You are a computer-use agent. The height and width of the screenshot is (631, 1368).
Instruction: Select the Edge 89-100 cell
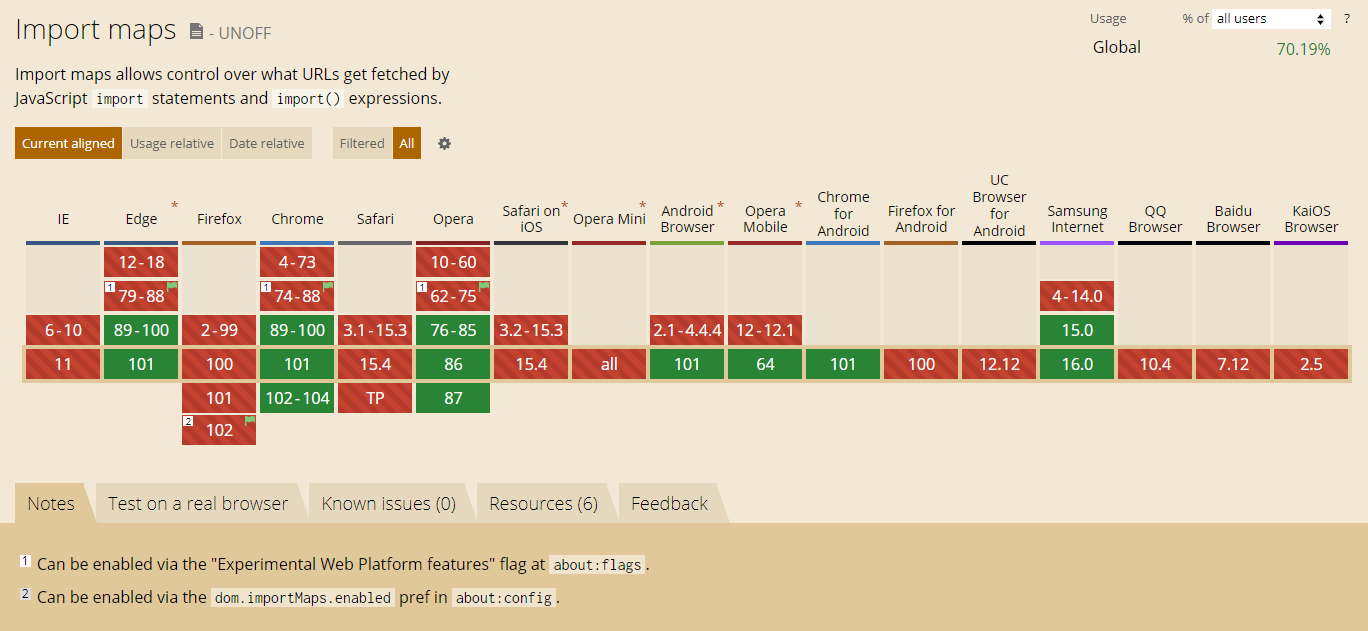pos(141,330)
